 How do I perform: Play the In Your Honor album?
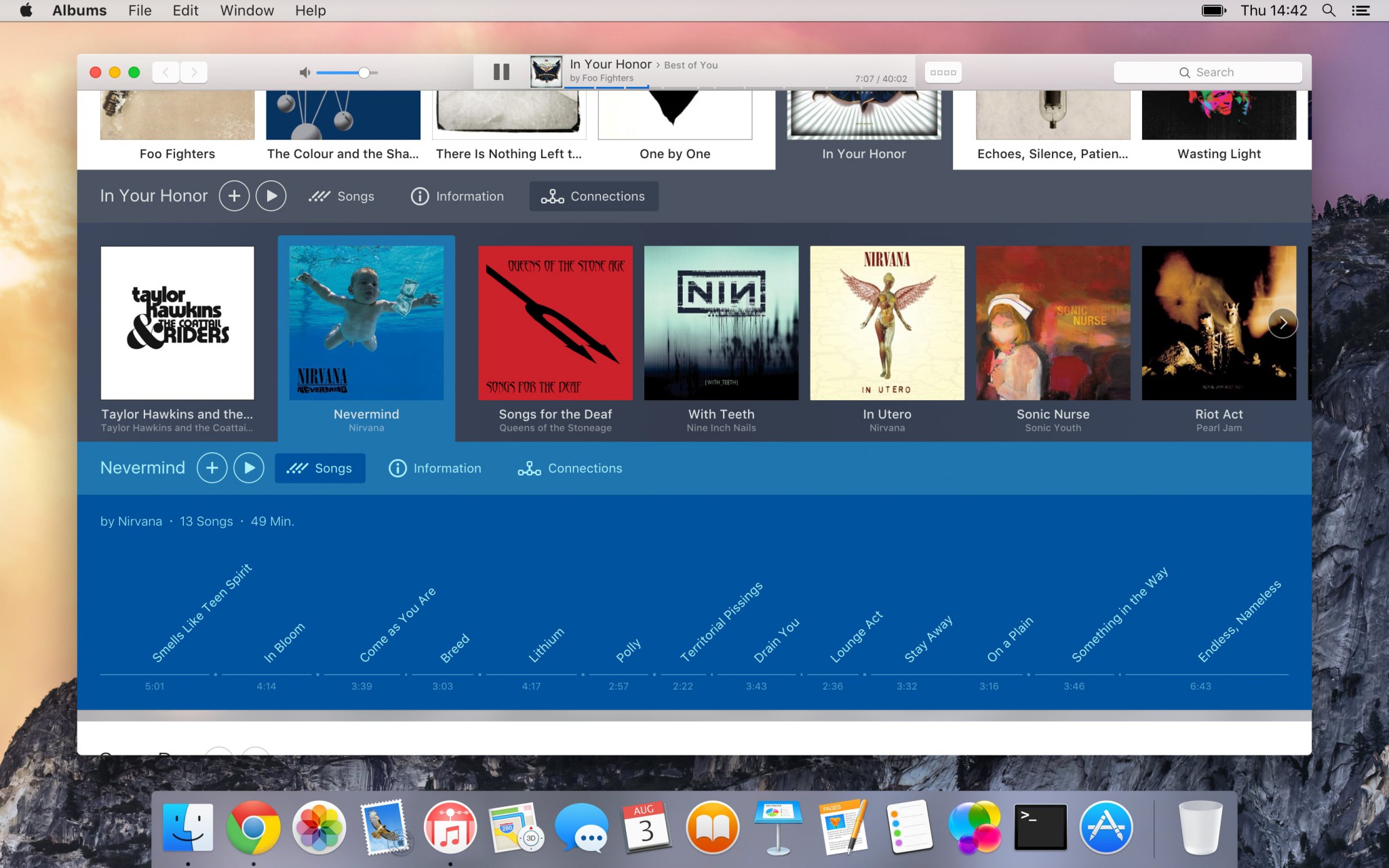coord(271,196)
